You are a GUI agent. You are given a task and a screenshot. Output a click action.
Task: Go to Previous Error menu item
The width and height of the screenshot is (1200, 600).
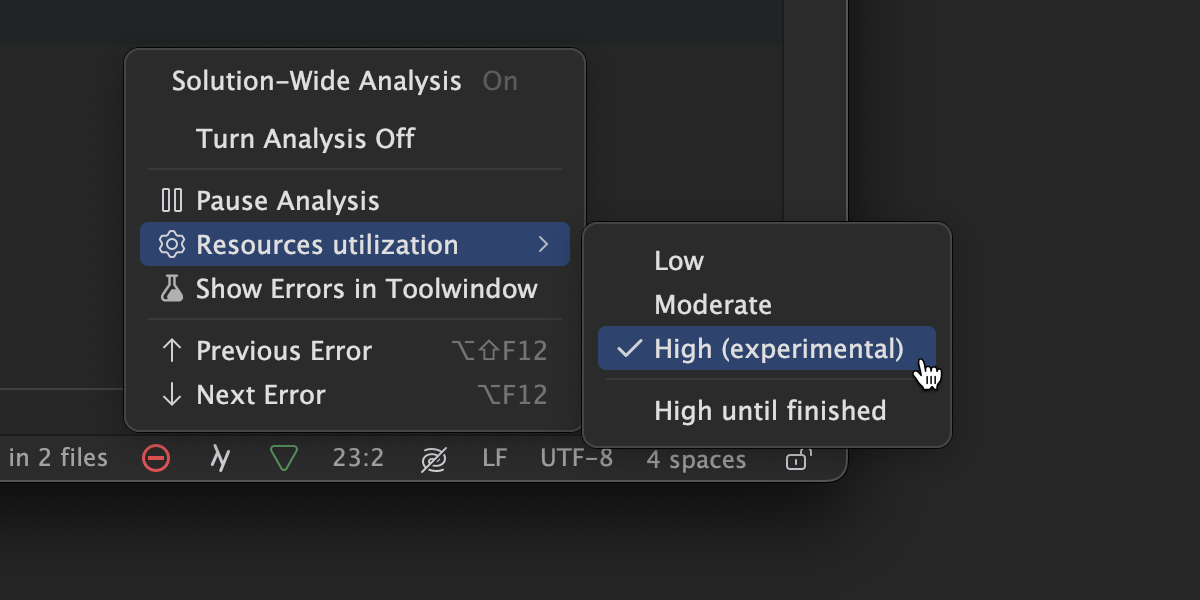[284, 351]
